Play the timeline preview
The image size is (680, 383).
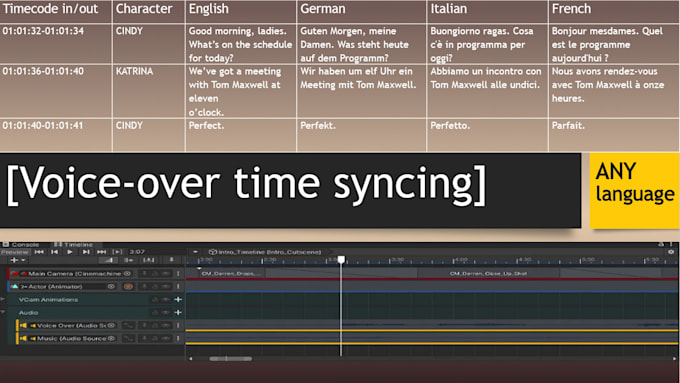[70, 252]
